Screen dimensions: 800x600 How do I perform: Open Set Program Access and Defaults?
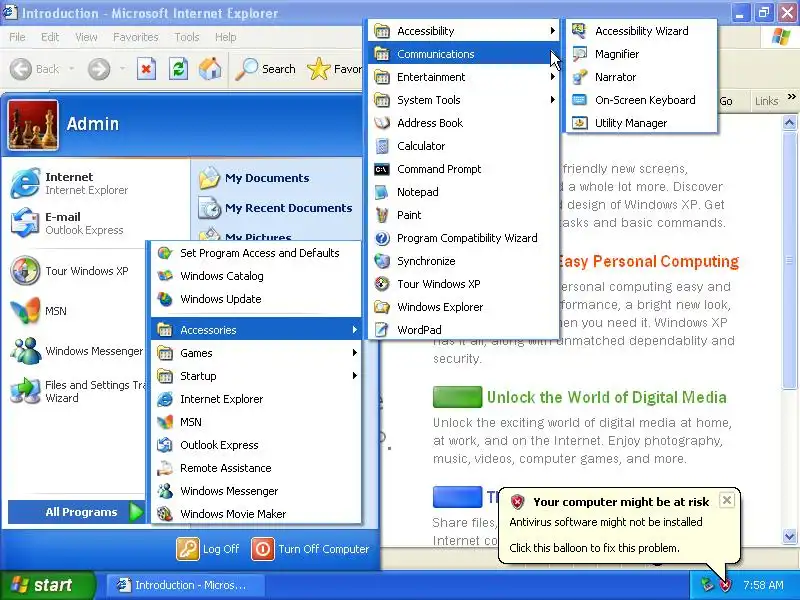click(256, 253)
